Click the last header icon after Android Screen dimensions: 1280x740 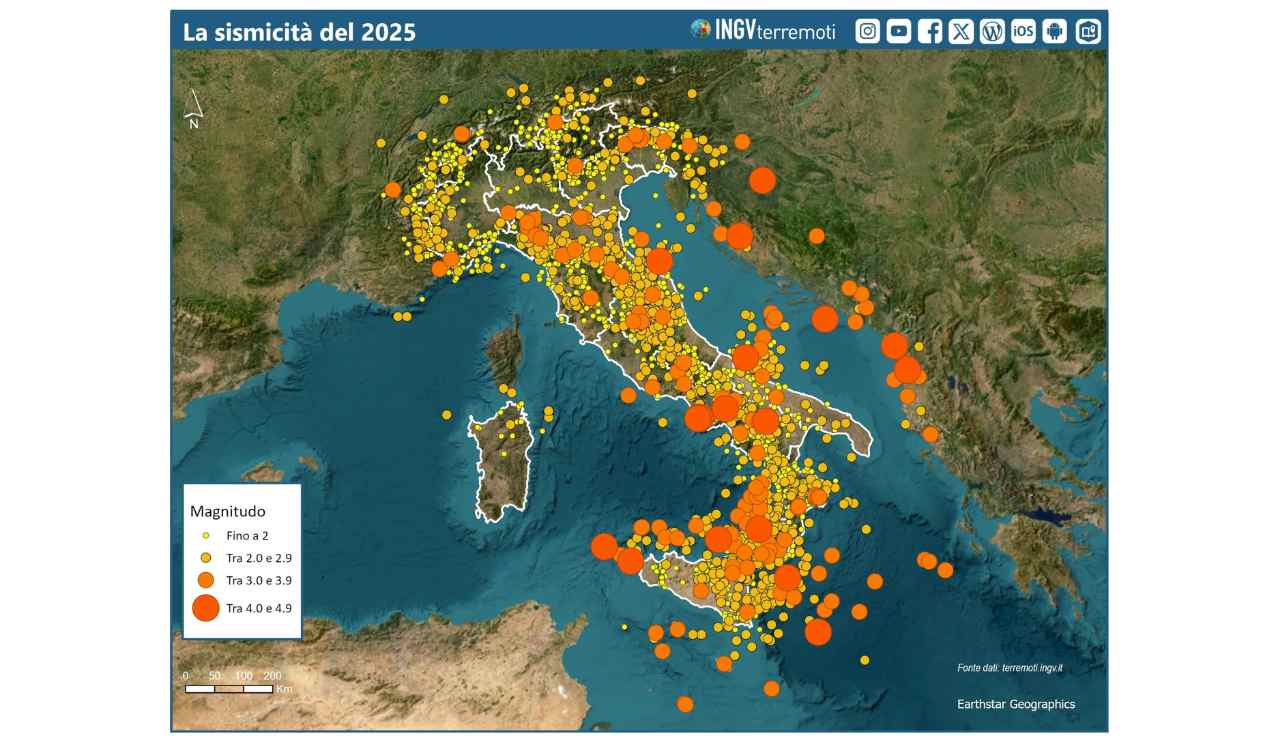tap(1087, 31)
